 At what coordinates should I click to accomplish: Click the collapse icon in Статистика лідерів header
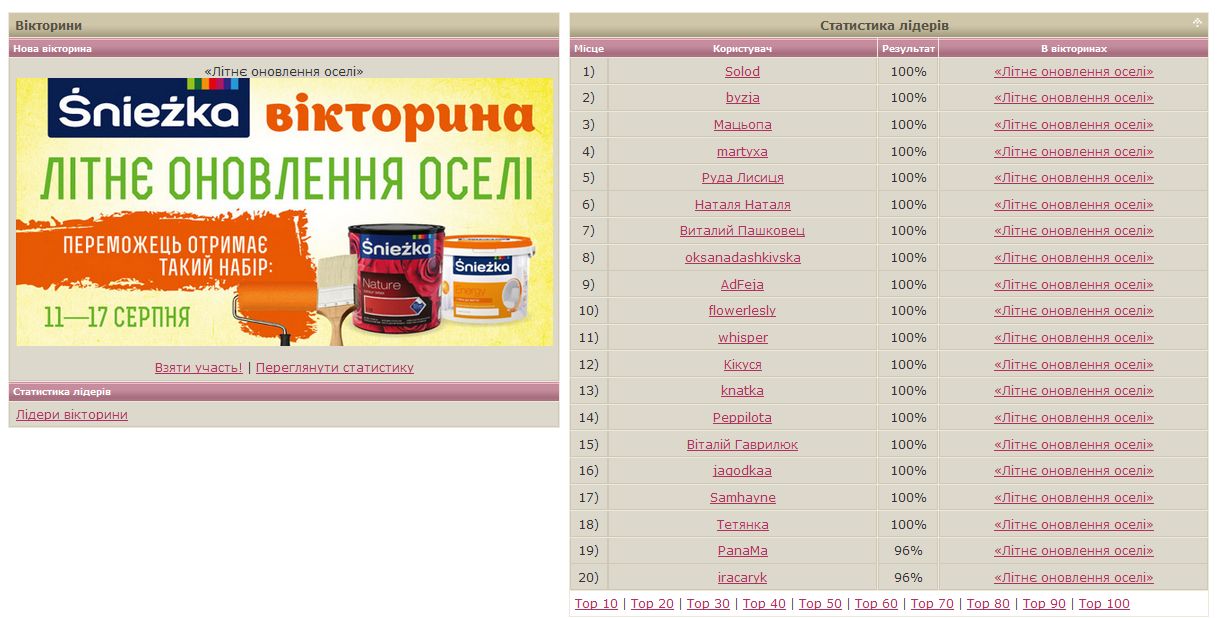pos(1197,22)
